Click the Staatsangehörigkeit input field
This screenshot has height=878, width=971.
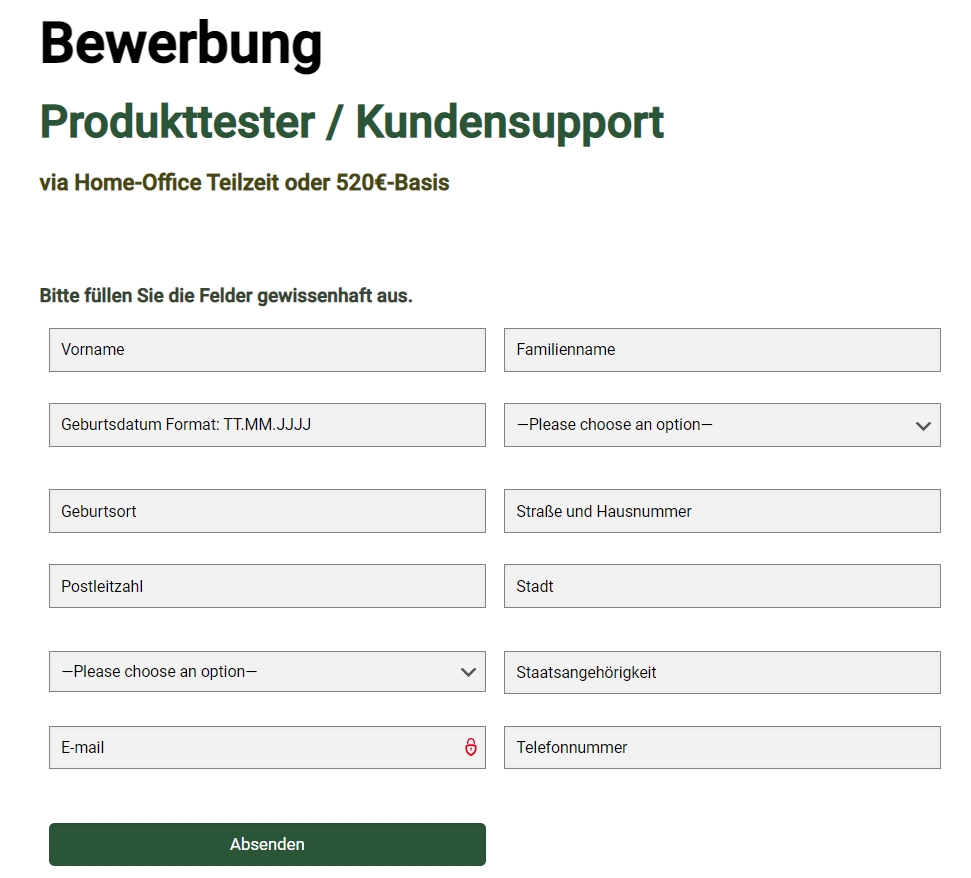point(722,672)
